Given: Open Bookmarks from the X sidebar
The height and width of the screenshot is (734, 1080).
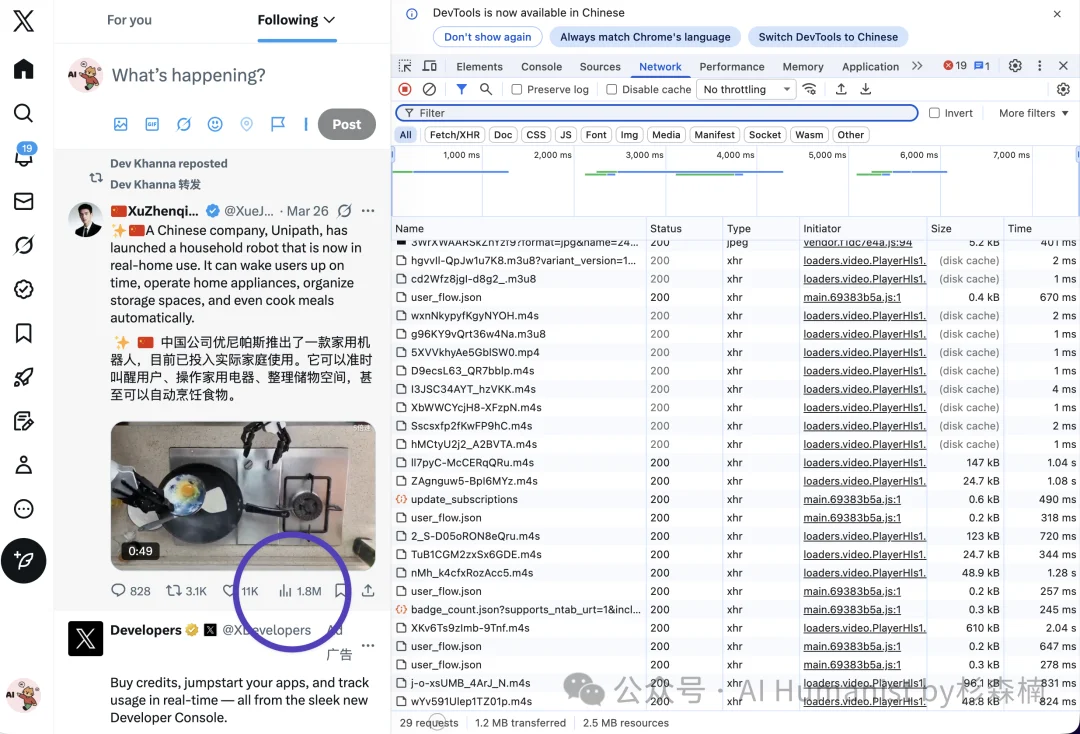Looking at the screenshot, I should point(24,332).
